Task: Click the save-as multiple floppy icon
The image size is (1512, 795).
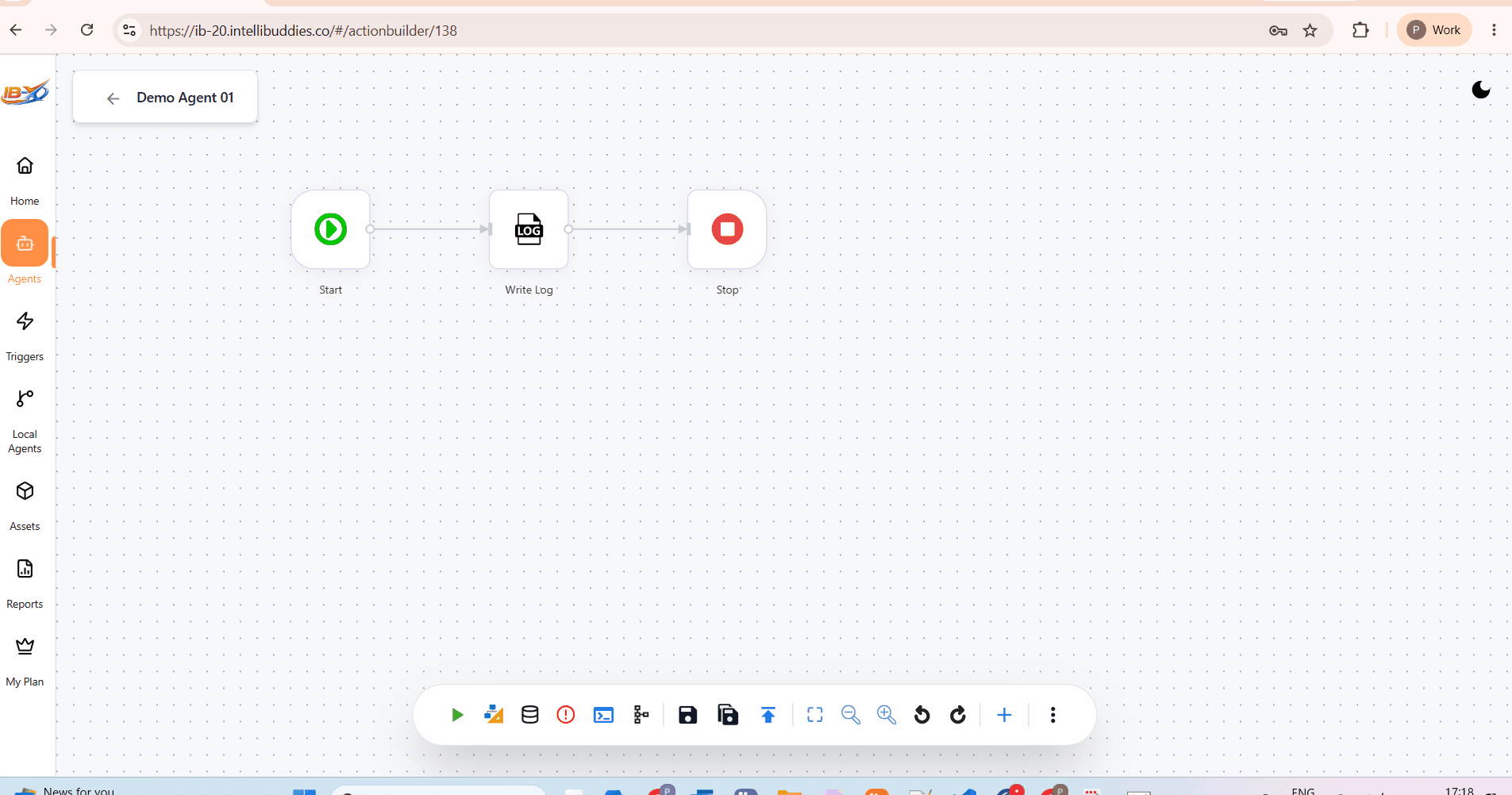Action: [728, 715]
